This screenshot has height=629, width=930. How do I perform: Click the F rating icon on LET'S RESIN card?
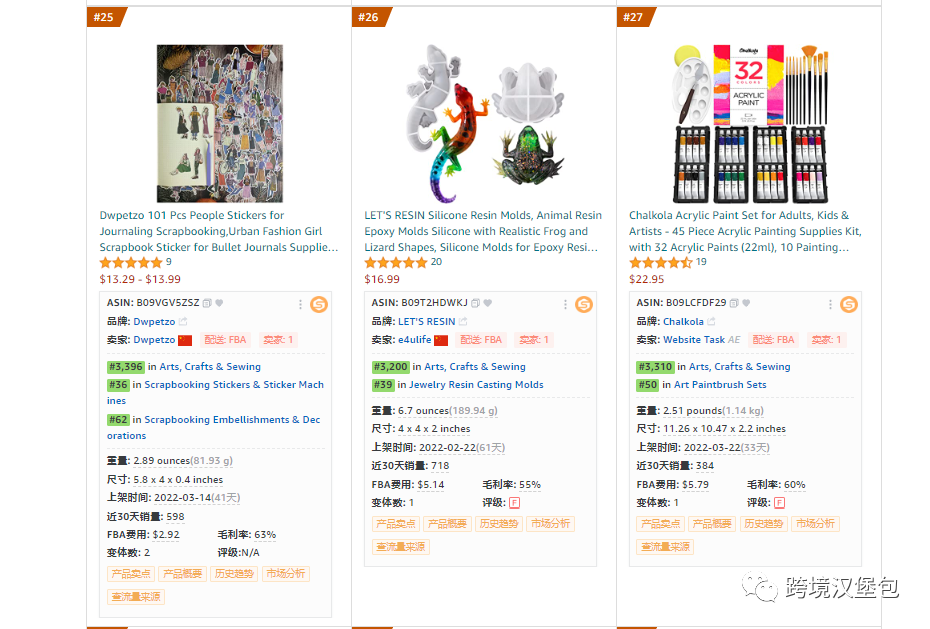tap(514, 503)
